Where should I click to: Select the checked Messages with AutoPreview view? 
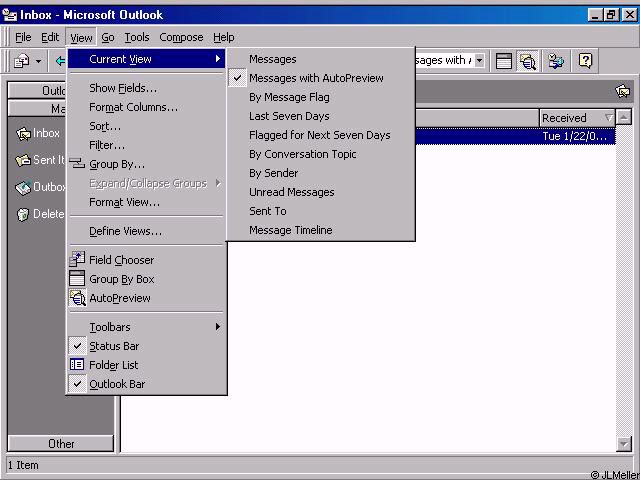coord(320,78)
